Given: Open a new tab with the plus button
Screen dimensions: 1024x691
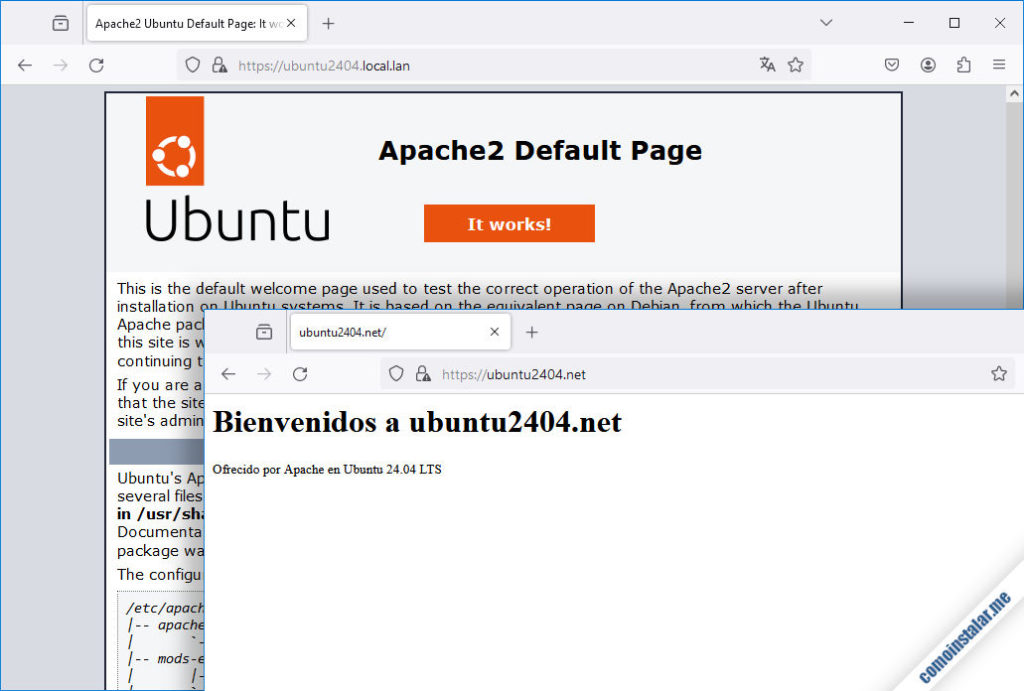Looking at the screenshot, I should click(329, 22).
